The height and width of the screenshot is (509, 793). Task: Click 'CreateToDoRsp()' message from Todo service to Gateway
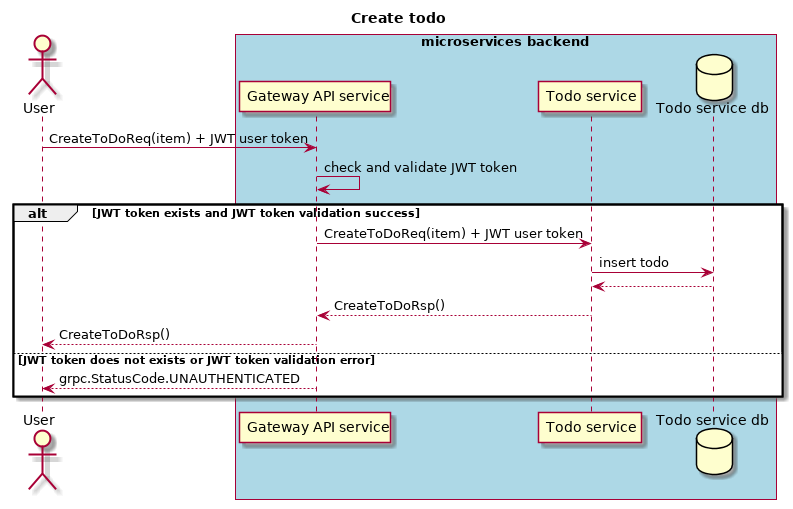(x=389, y=305)
